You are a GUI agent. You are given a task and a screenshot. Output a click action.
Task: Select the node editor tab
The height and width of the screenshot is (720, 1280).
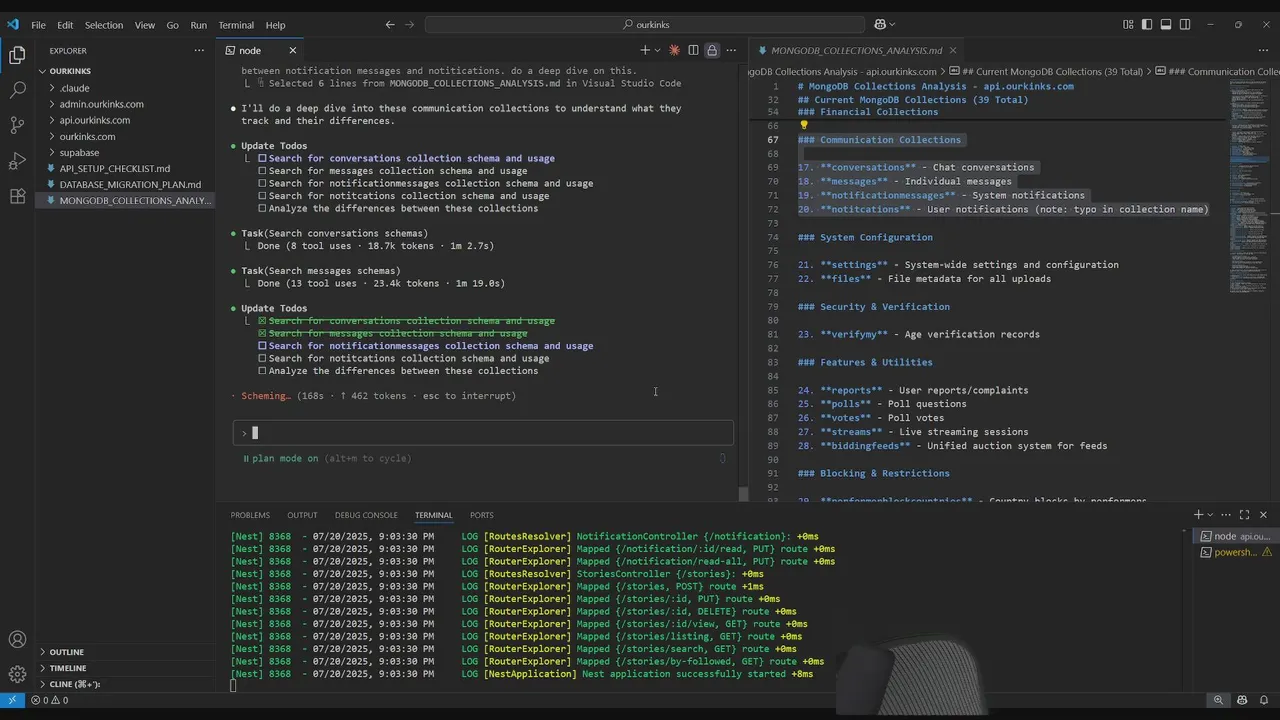261,50
